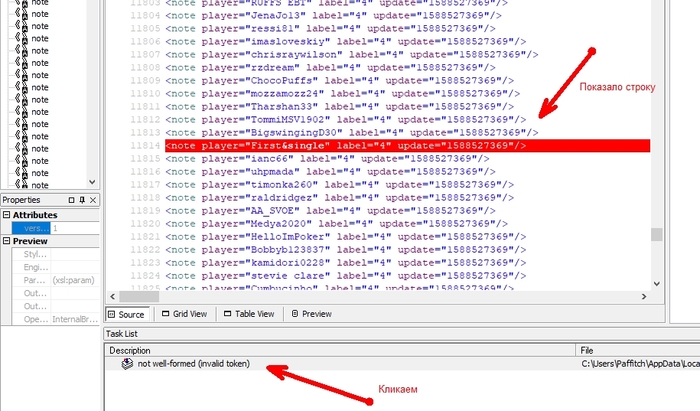The image size is (700, 411).
Task: Click the Task List panel title
Action: click(122, 334)
